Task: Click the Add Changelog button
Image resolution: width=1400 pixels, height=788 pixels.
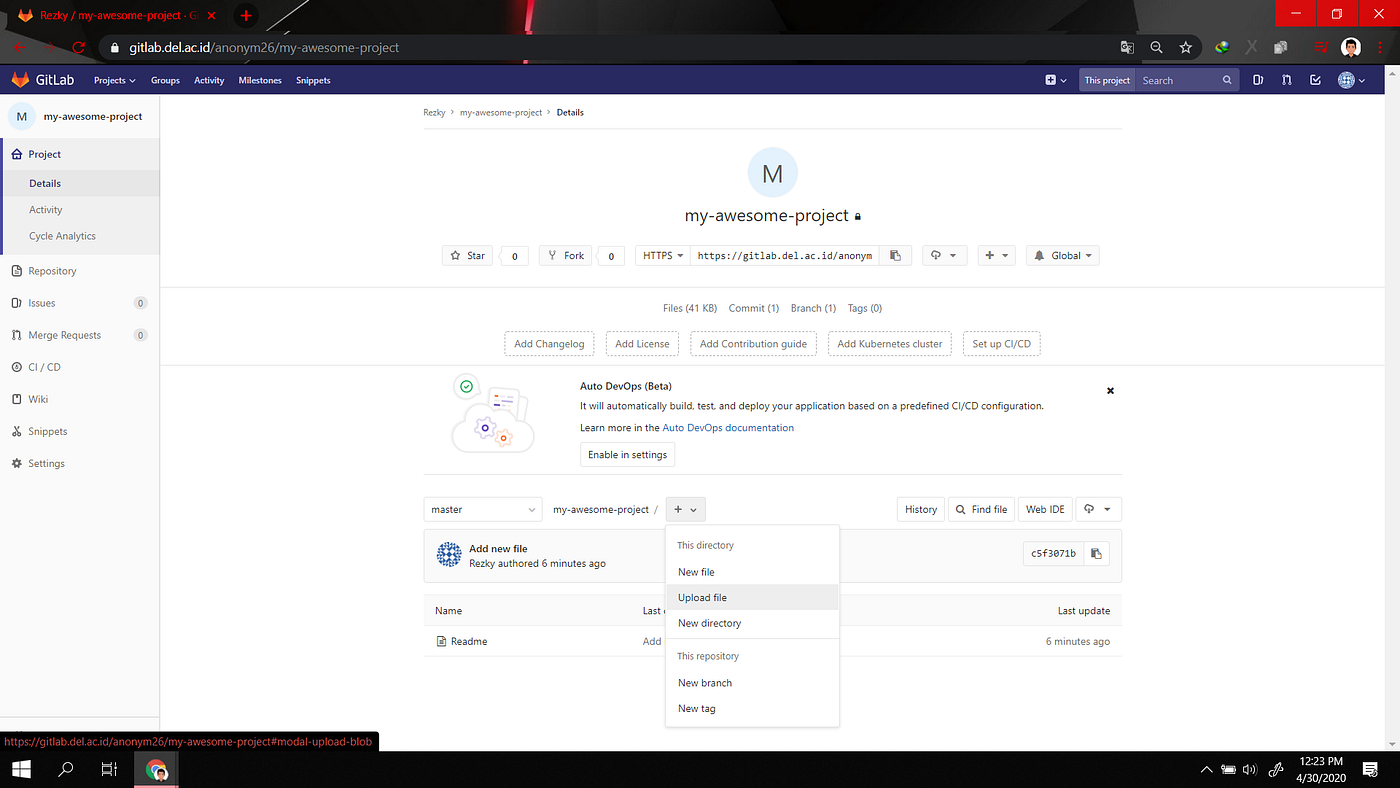Action: 549,344
